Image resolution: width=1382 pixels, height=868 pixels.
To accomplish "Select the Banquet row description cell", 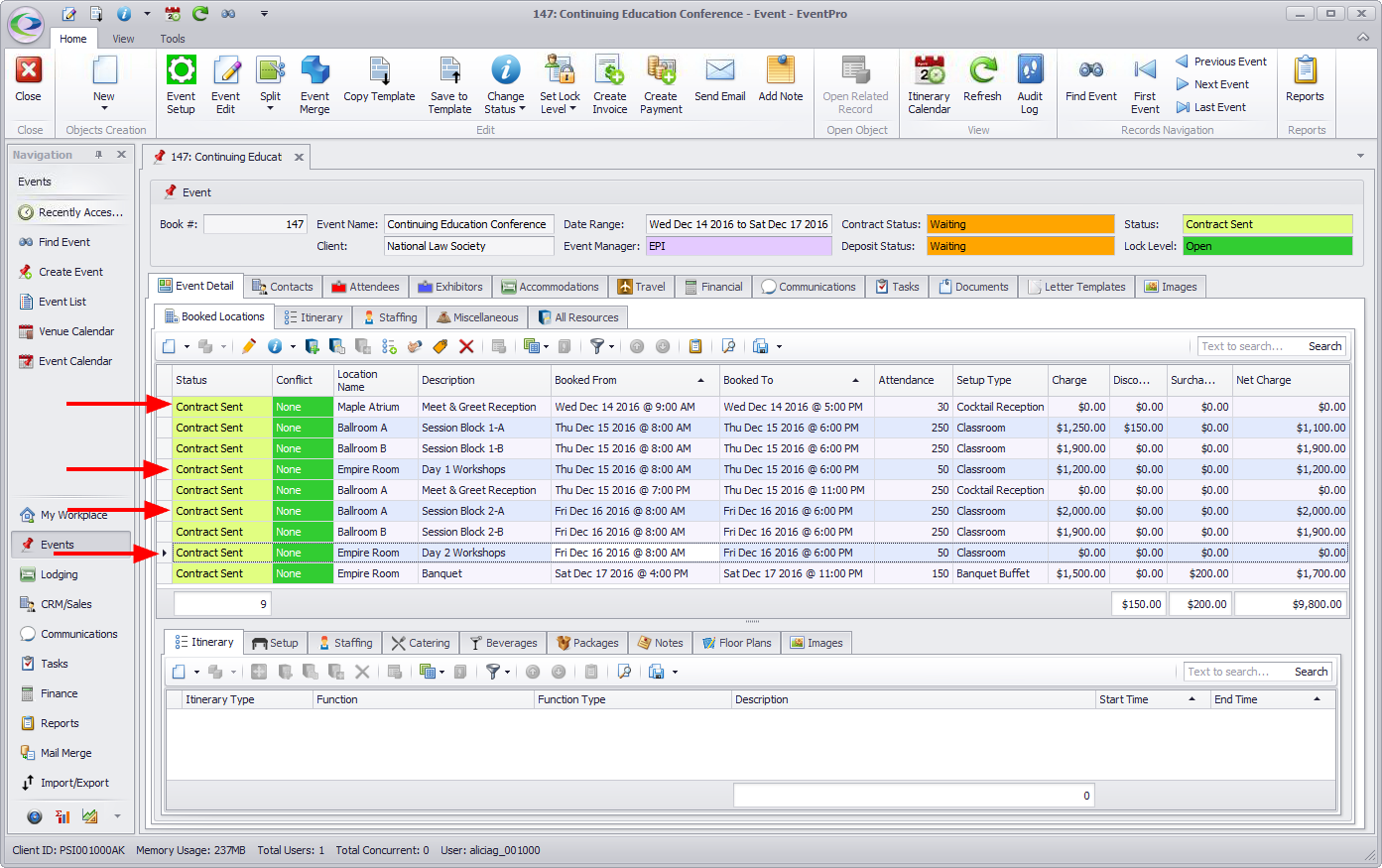I will tap(484, 573).
